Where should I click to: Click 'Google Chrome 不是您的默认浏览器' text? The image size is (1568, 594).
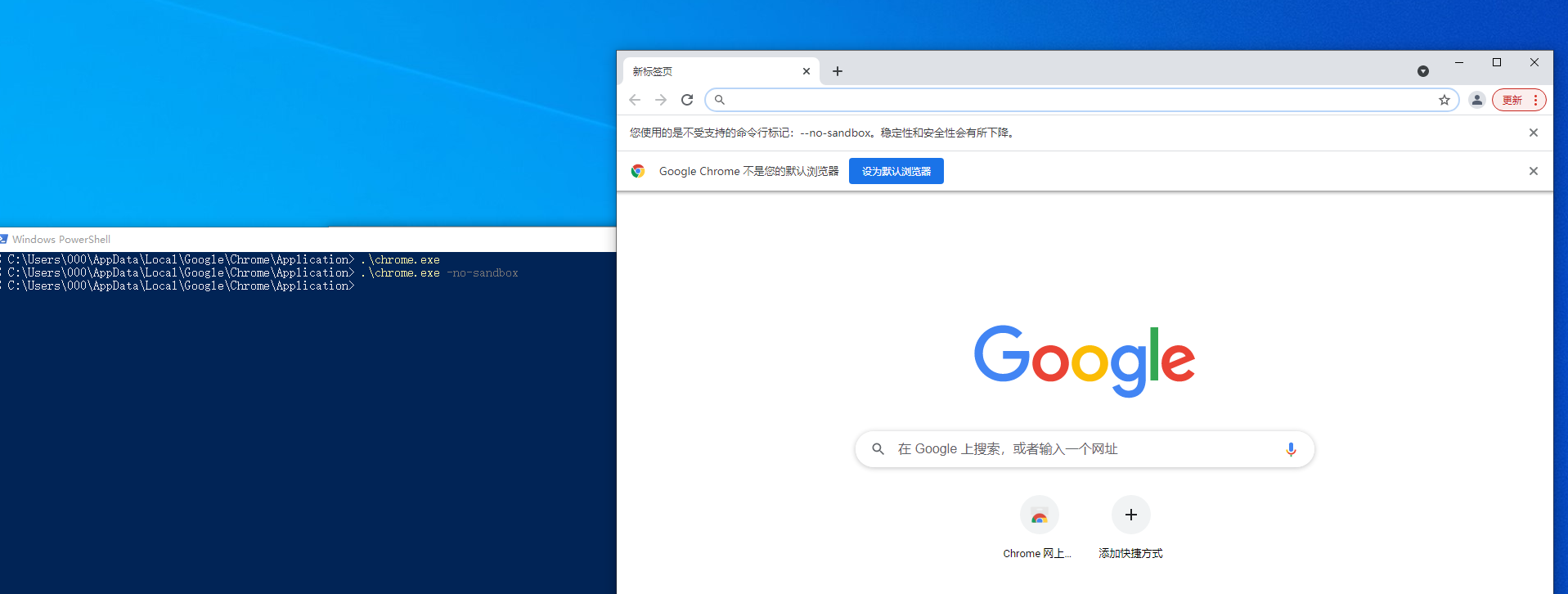coord(749,171)
